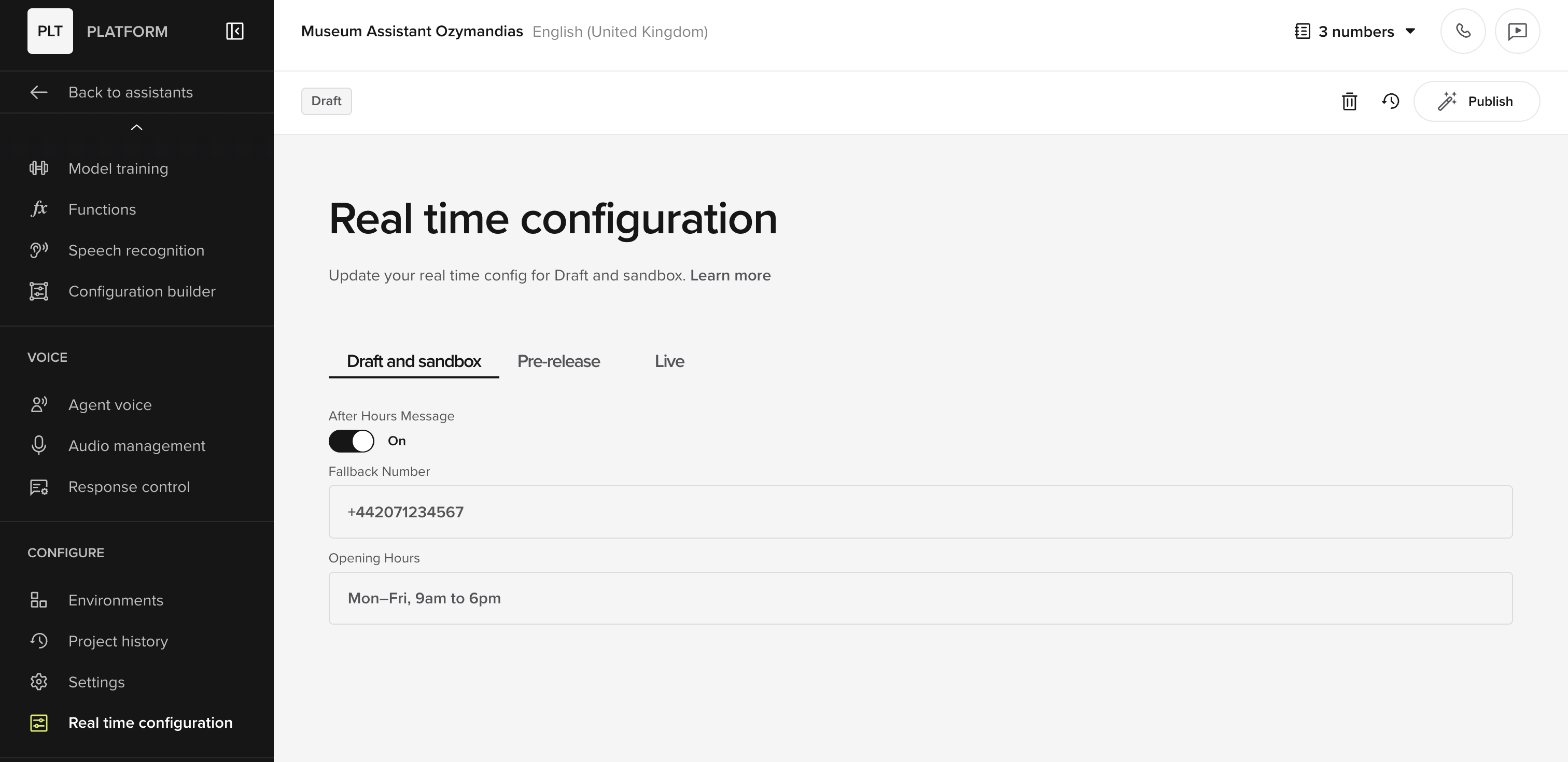The image size is (1568, 762).
Task: Select the Speech recognition sidebar icon
Action: [x=38, y=250]
